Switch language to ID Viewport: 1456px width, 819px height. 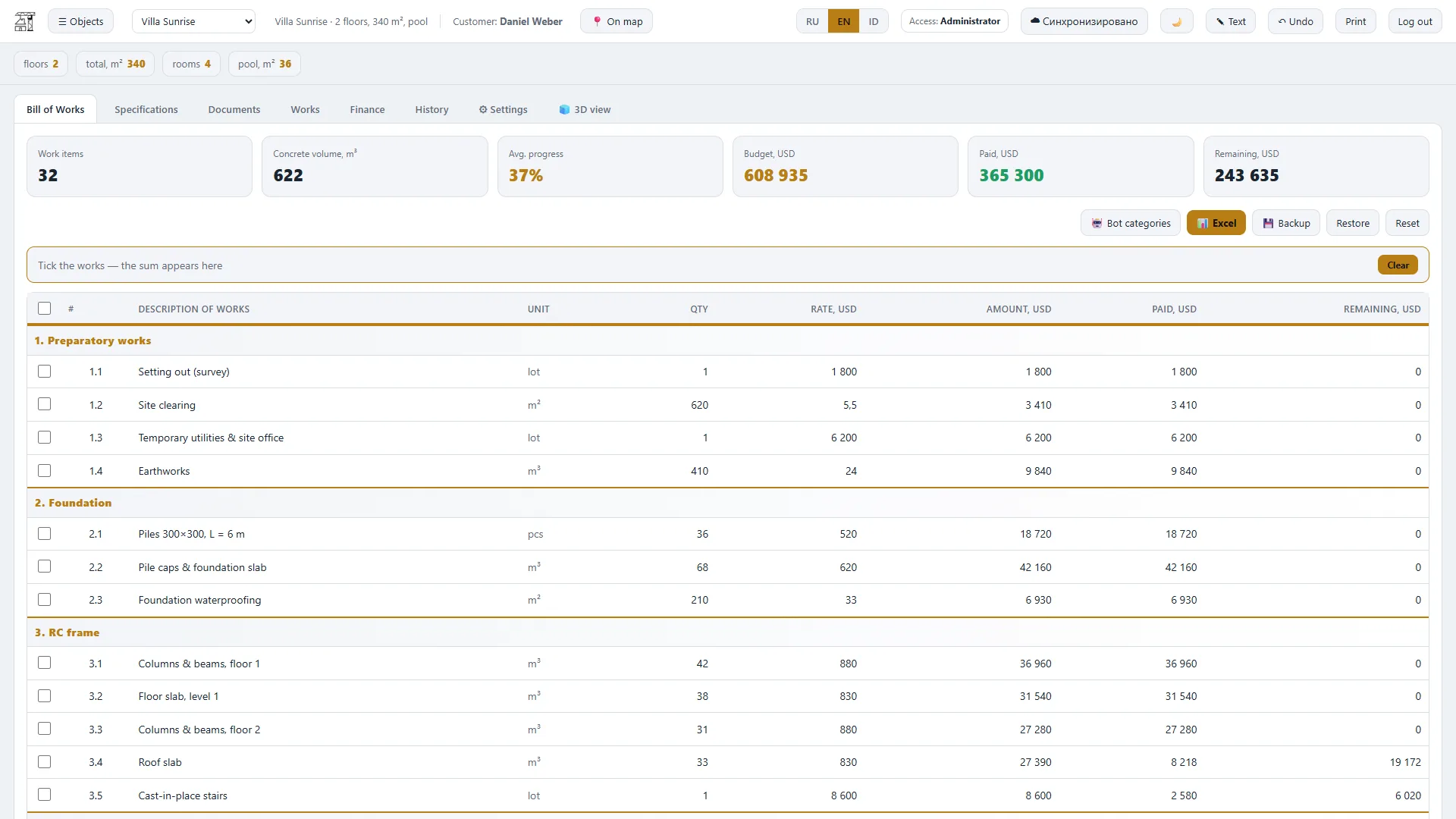[874, 21]
